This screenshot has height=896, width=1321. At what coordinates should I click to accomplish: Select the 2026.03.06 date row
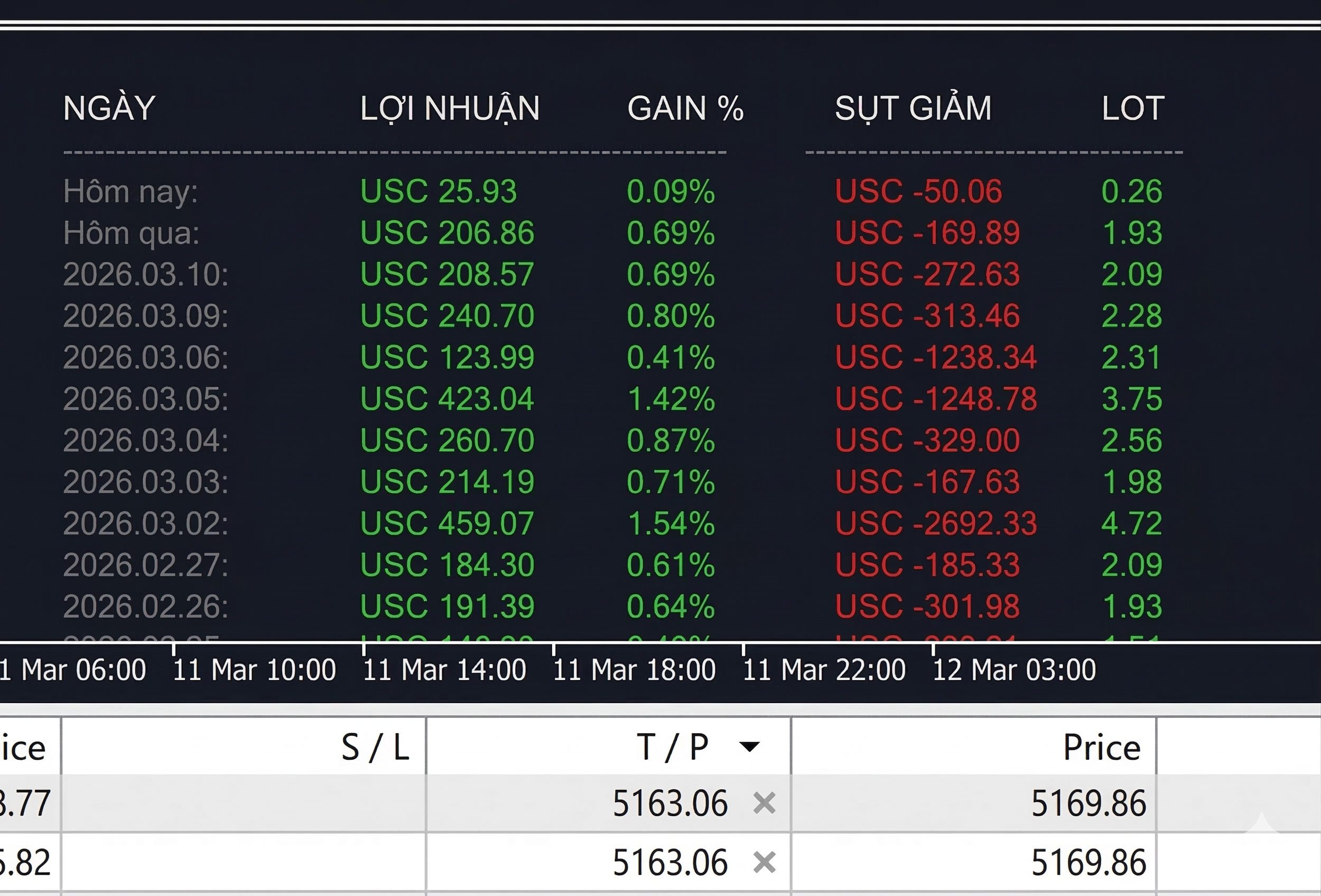click(x=145, y=357)
